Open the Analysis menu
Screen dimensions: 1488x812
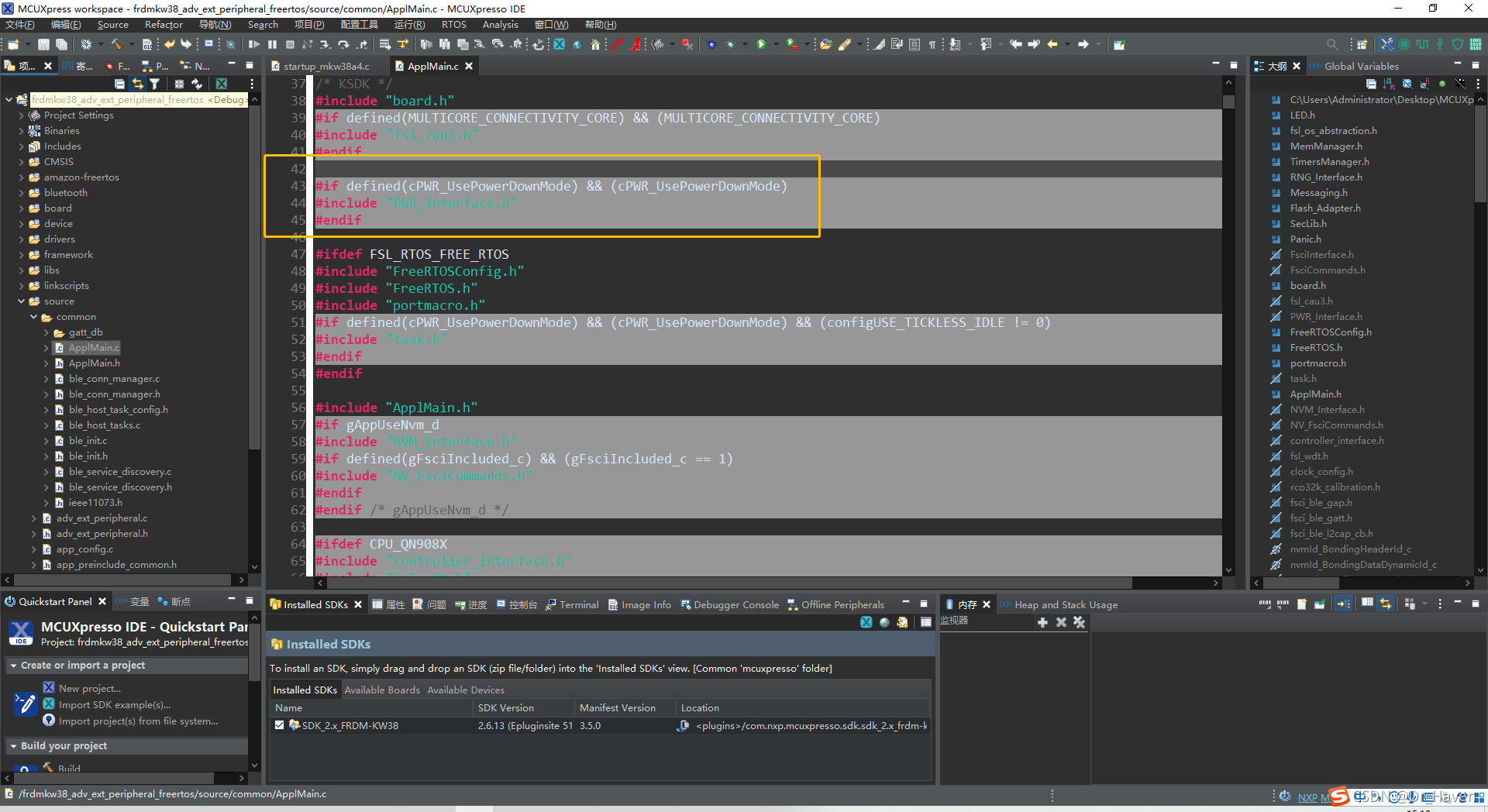click(501, 25)
